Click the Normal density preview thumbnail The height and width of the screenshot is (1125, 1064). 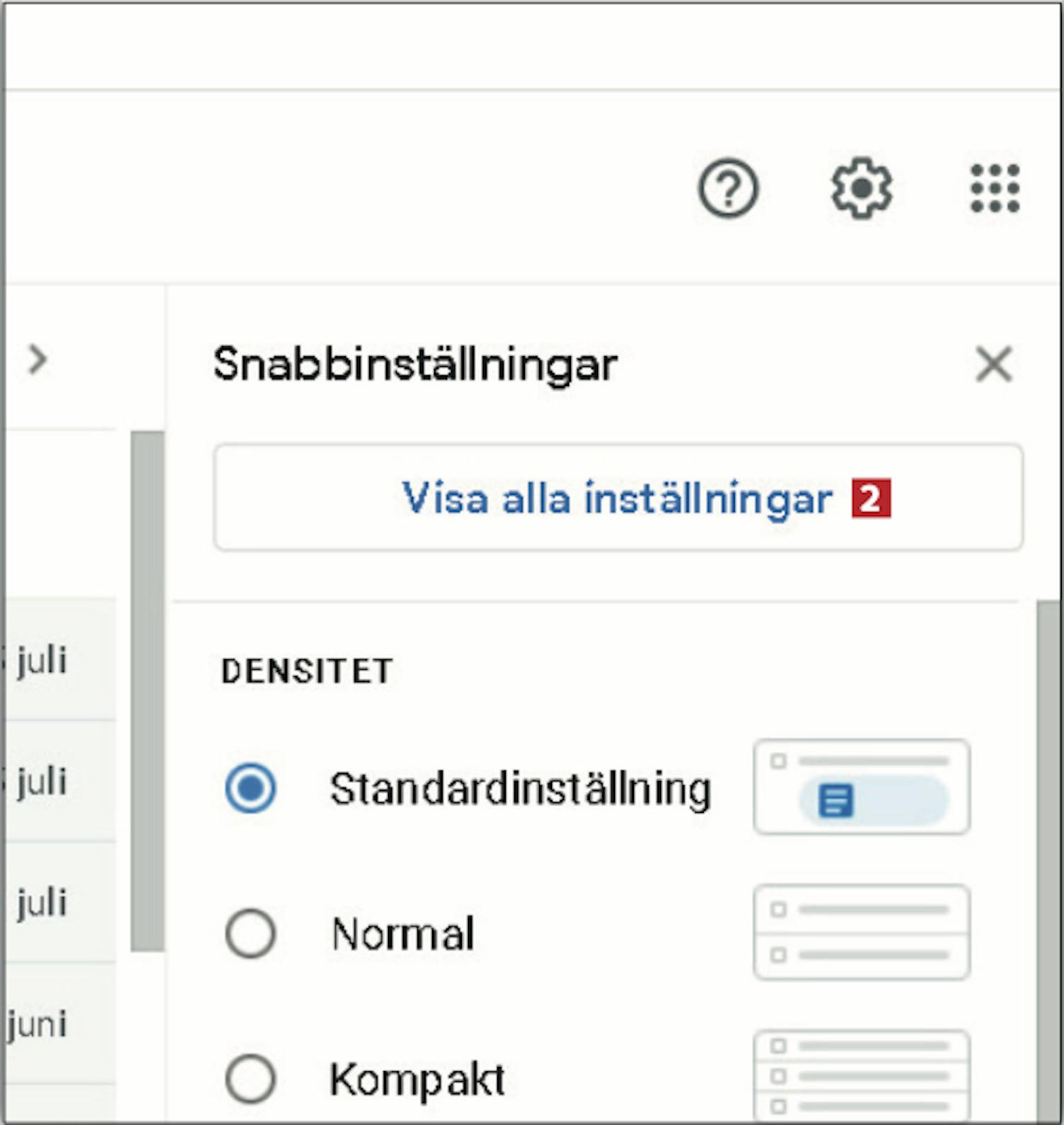pyautogui.click(x=862, y=932)
